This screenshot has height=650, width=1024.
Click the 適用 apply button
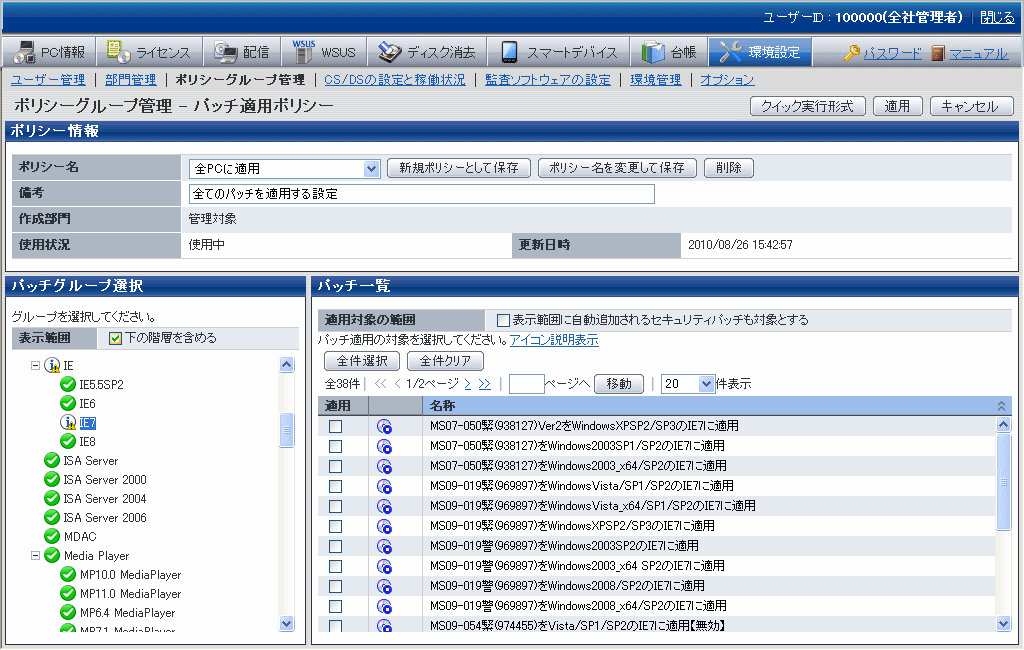coord(897,106)
